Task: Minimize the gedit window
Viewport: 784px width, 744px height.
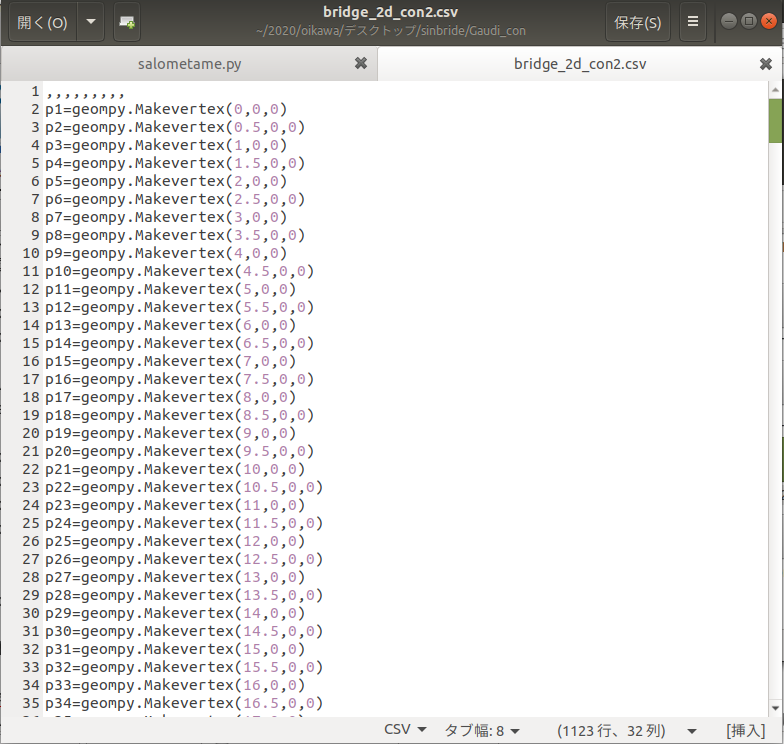Action: point(729,21)
